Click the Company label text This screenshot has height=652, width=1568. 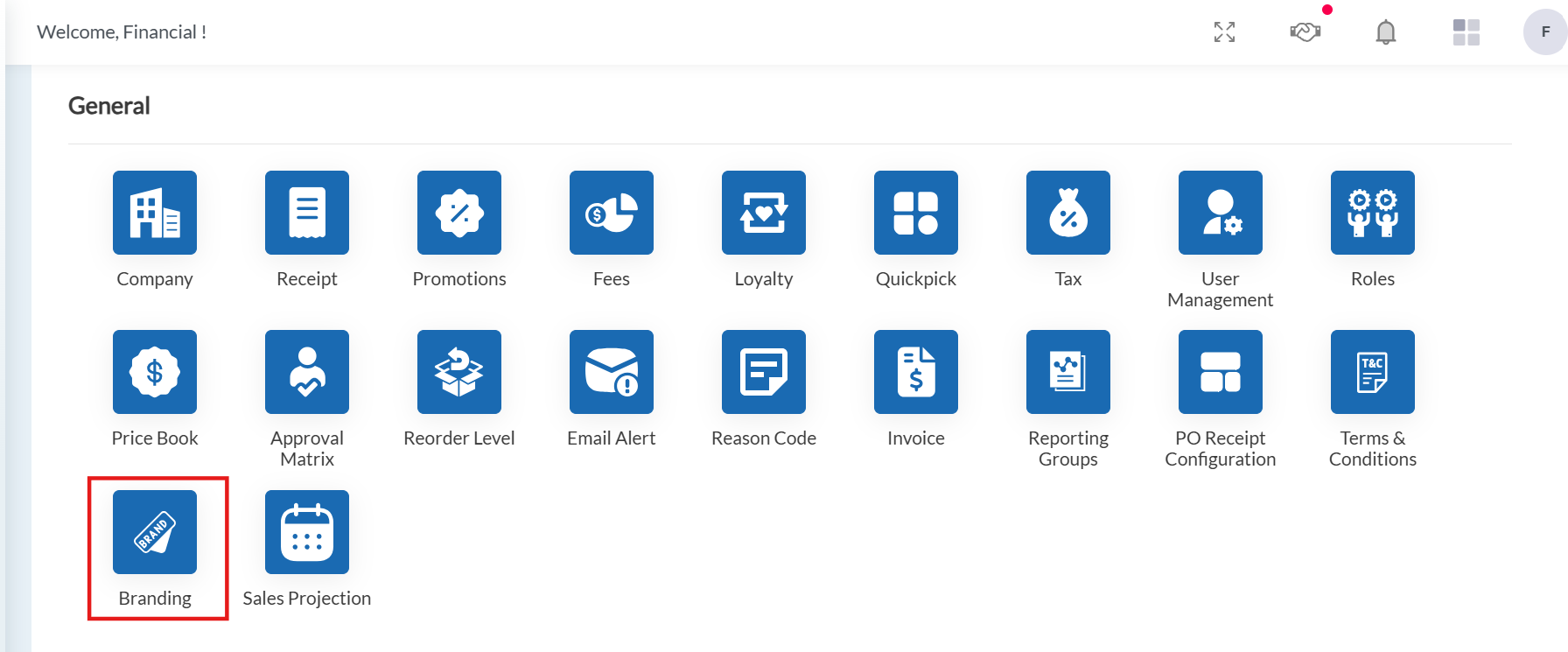click(x=155, y=279)
